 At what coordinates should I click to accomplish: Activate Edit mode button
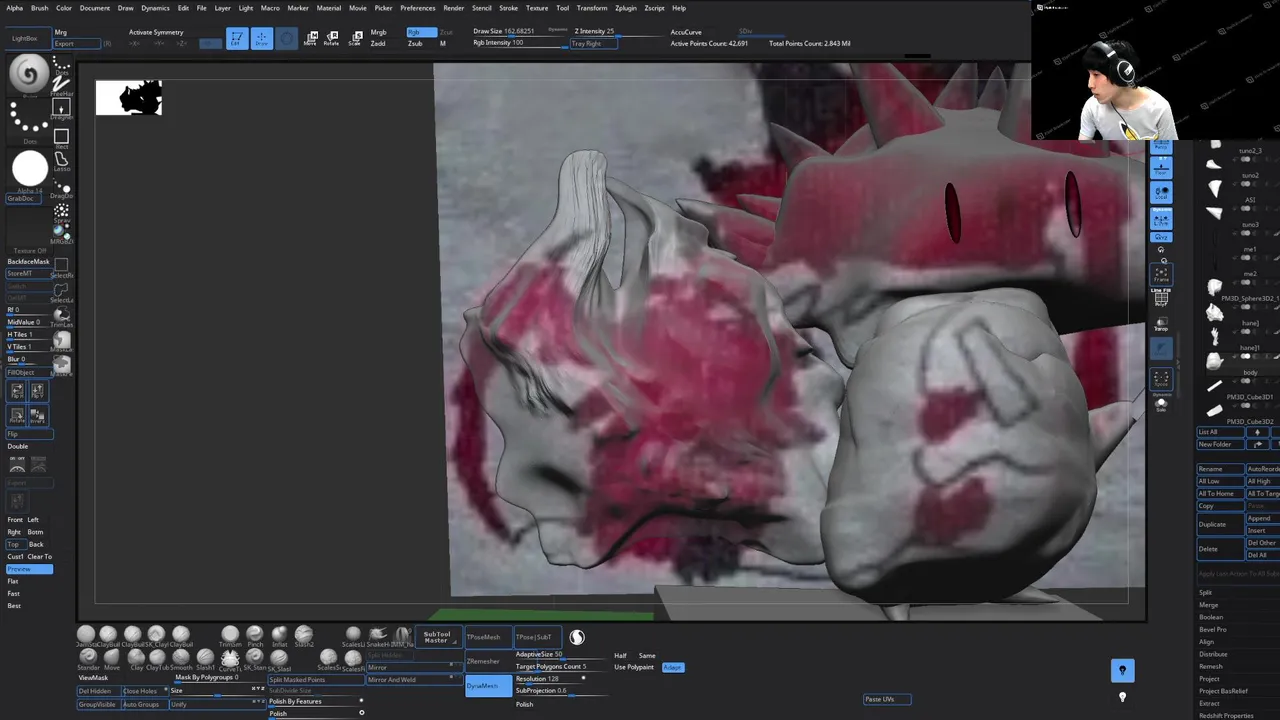tap(236, 38)
